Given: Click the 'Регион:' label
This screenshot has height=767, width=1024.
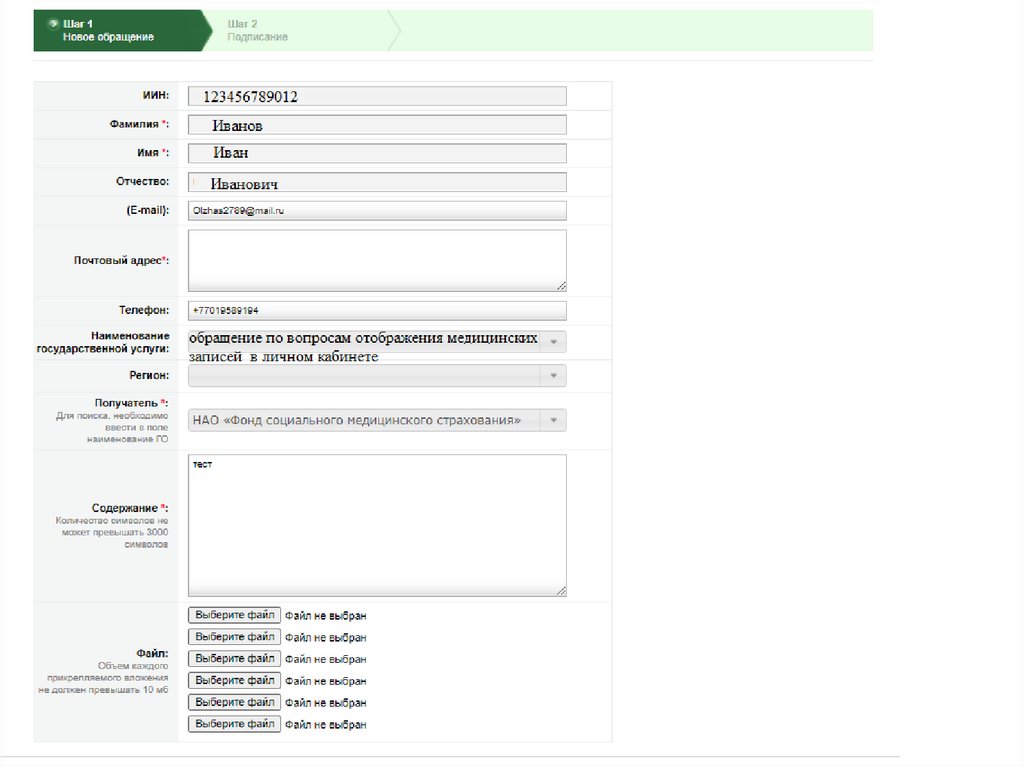Looking at the screenshot, I should [149, 376].
